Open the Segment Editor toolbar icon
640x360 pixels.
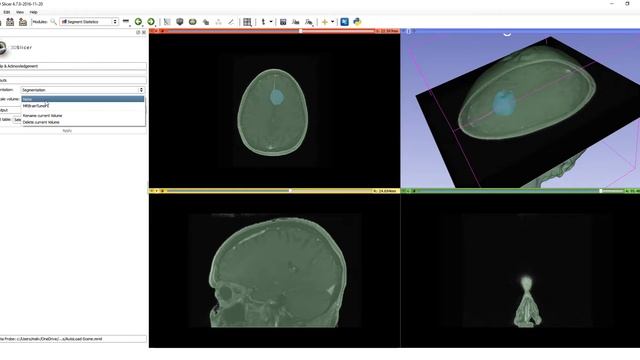click(x=231, y=22)
